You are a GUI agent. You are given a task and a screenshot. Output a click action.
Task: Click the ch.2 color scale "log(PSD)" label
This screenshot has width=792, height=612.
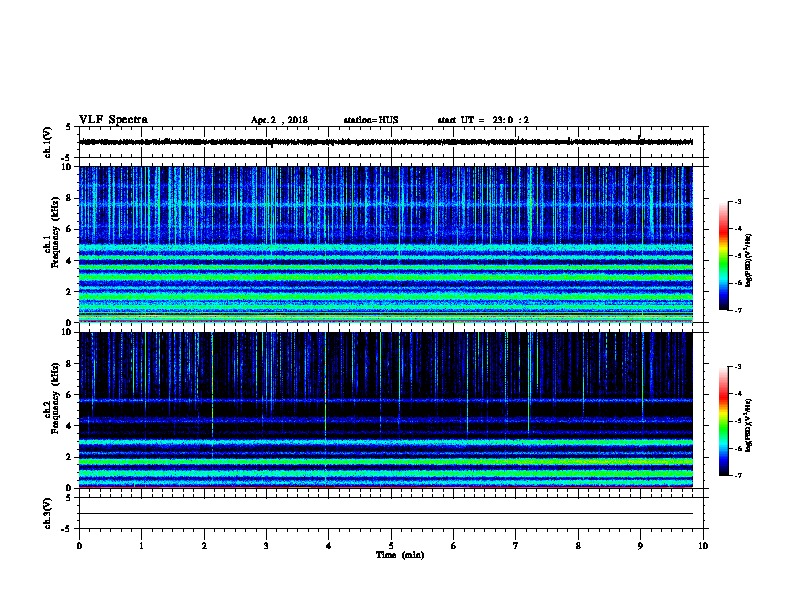click(748, 426)
